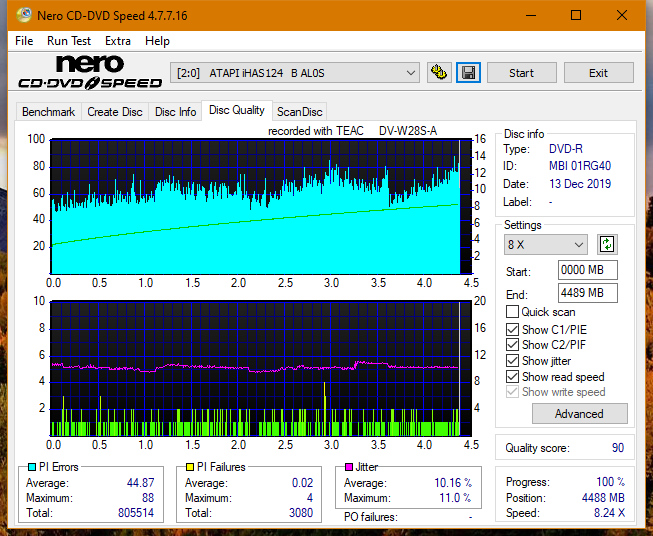Click the disc type DVD-R

point(566,149)
